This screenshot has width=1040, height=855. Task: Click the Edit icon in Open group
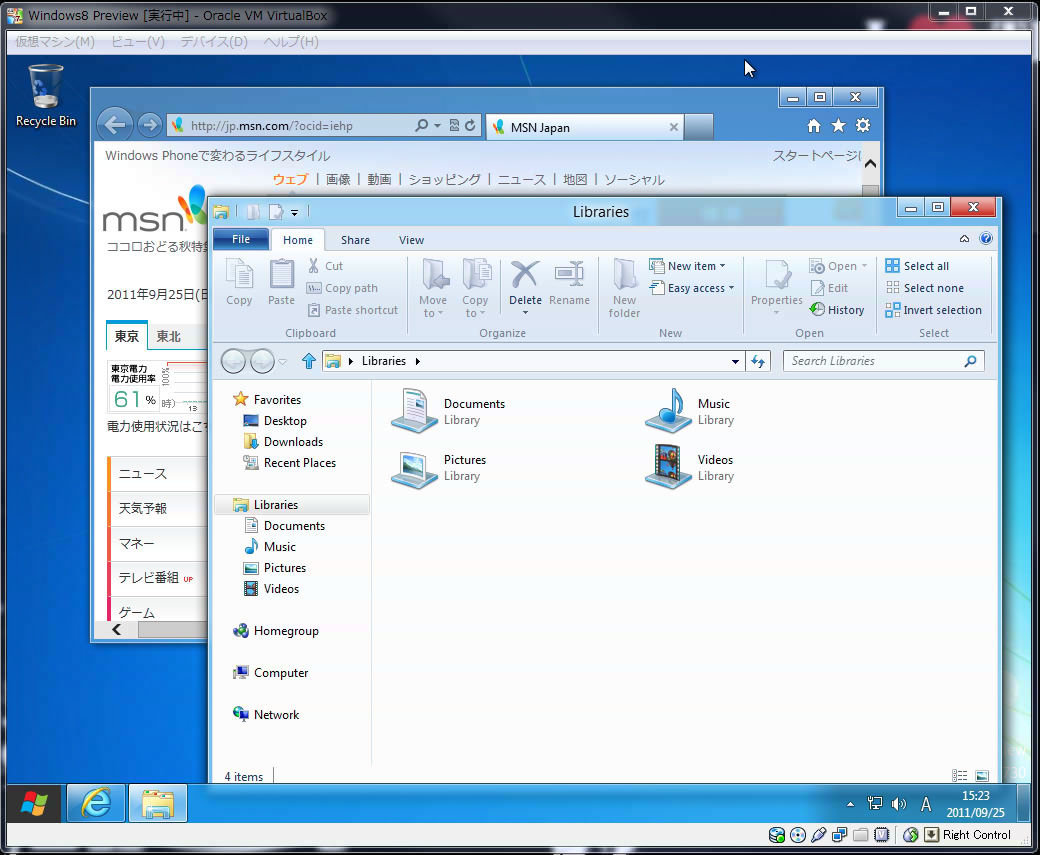[x=818, y=288]
